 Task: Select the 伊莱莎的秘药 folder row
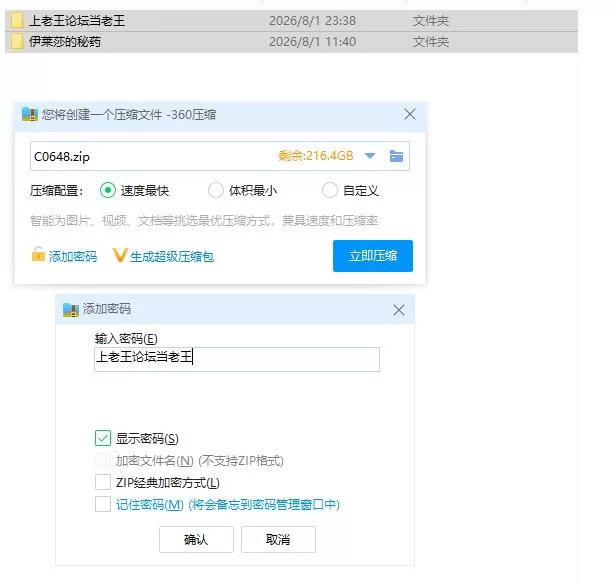click(x=291, y=42)
